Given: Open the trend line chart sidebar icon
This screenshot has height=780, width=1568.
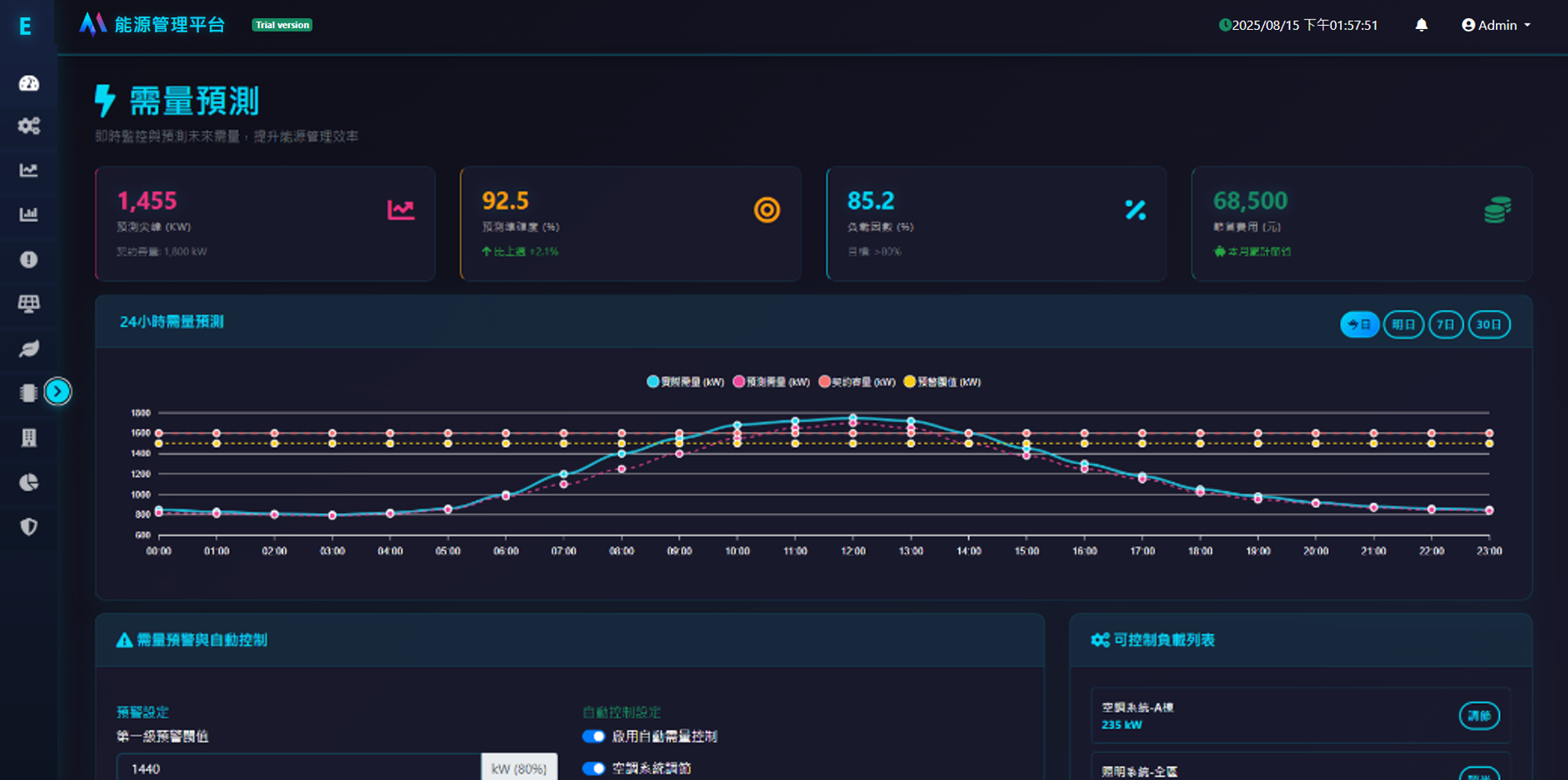Looking at the screenshot, I should 29,170.
